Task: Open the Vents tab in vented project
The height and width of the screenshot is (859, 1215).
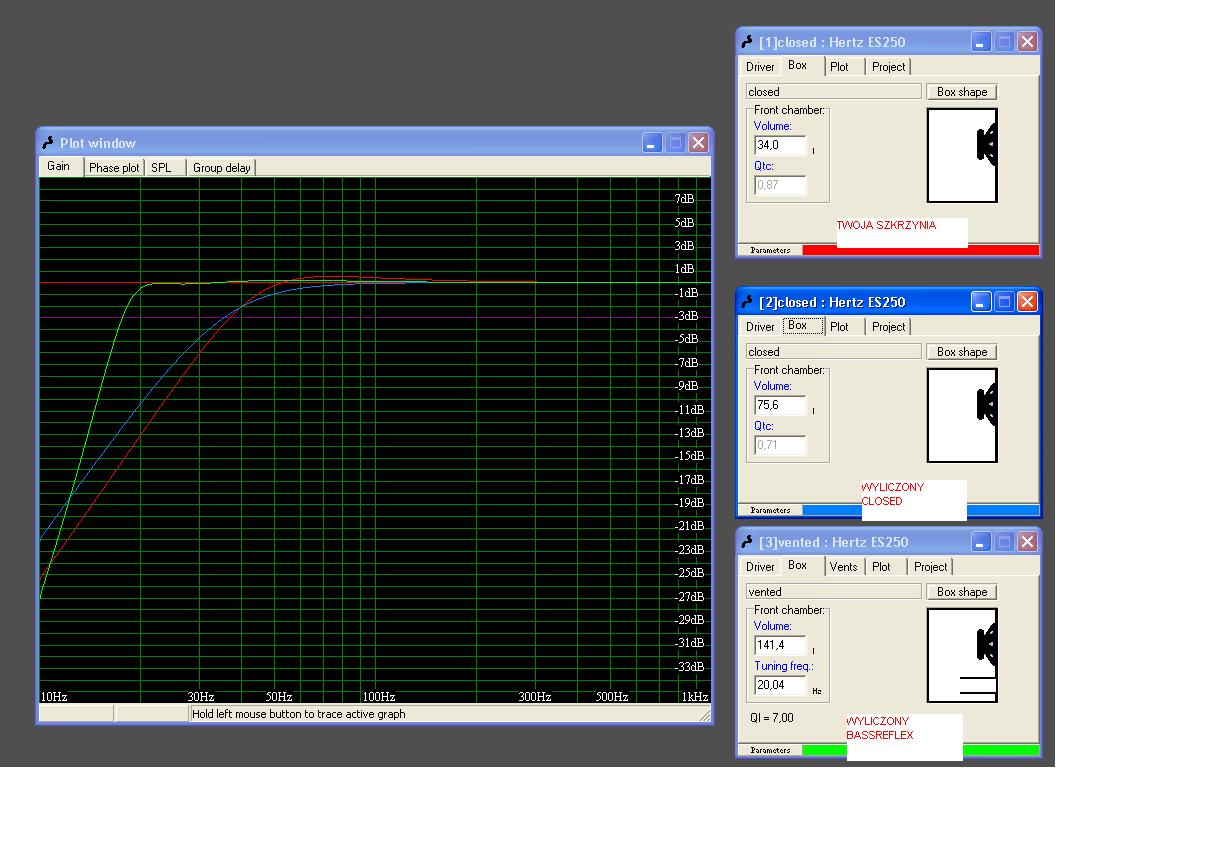Action: (844, 567)
